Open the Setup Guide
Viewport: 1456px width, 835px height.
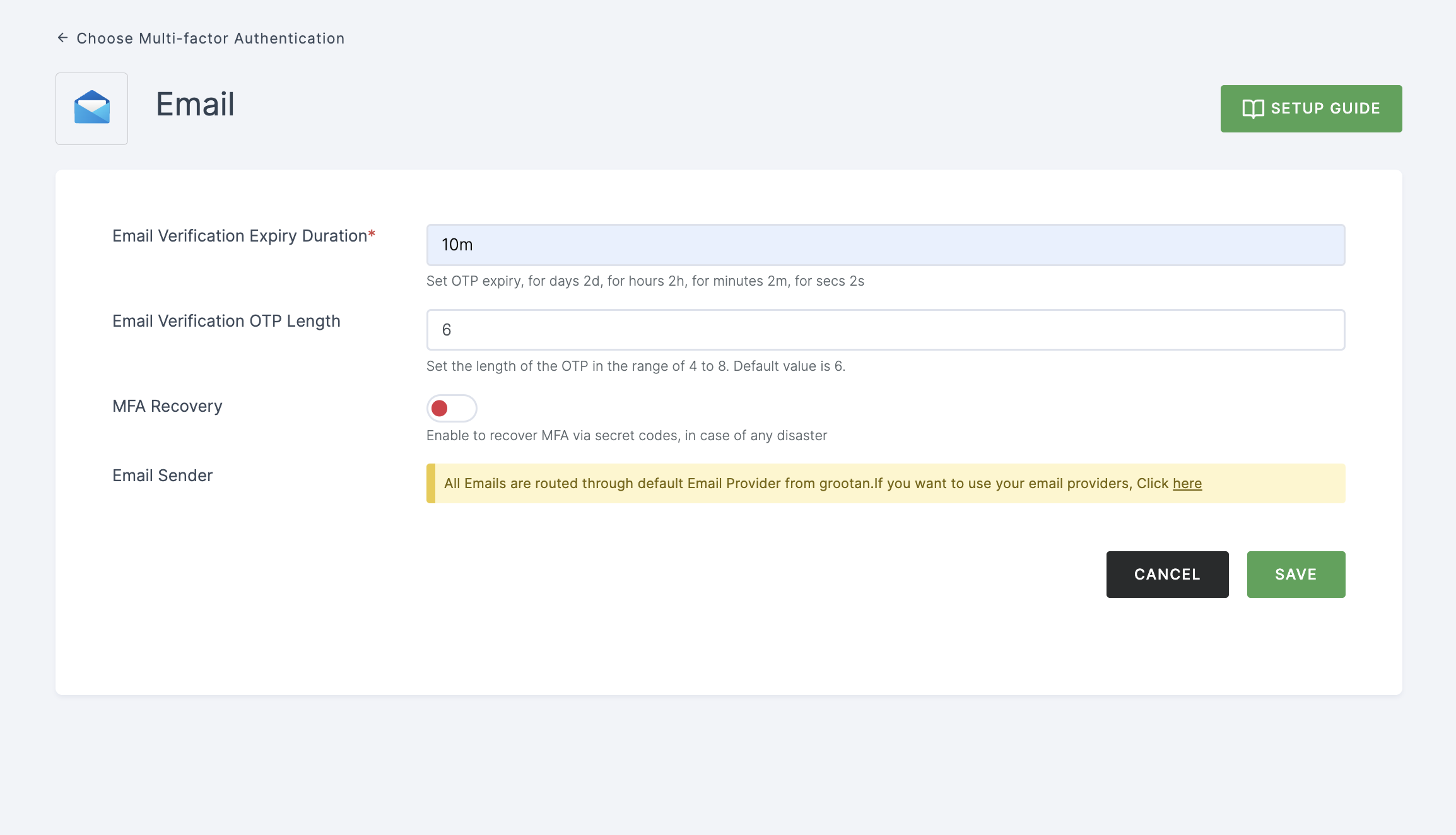click(x=1311, y=108)
